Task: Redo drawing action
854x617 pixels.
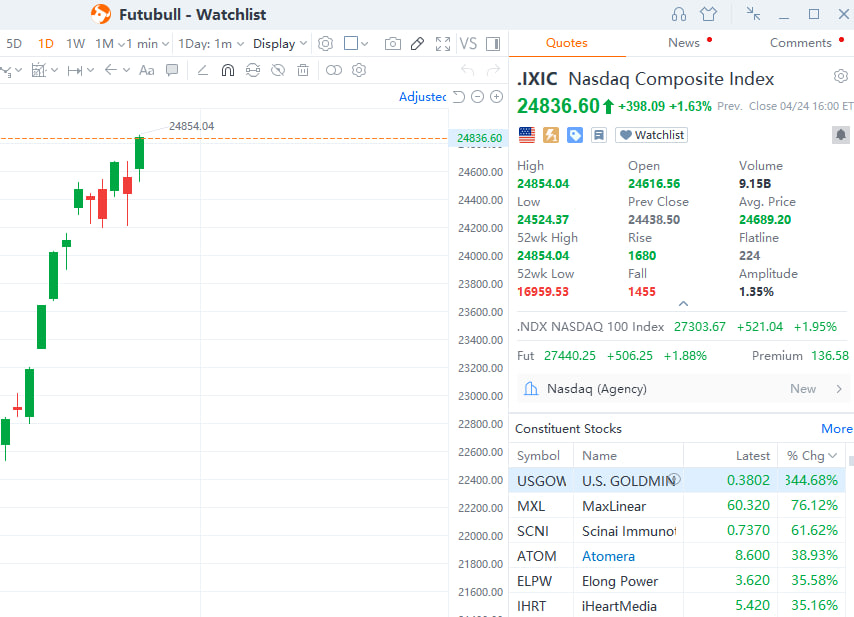Action: tap(493, 70)
